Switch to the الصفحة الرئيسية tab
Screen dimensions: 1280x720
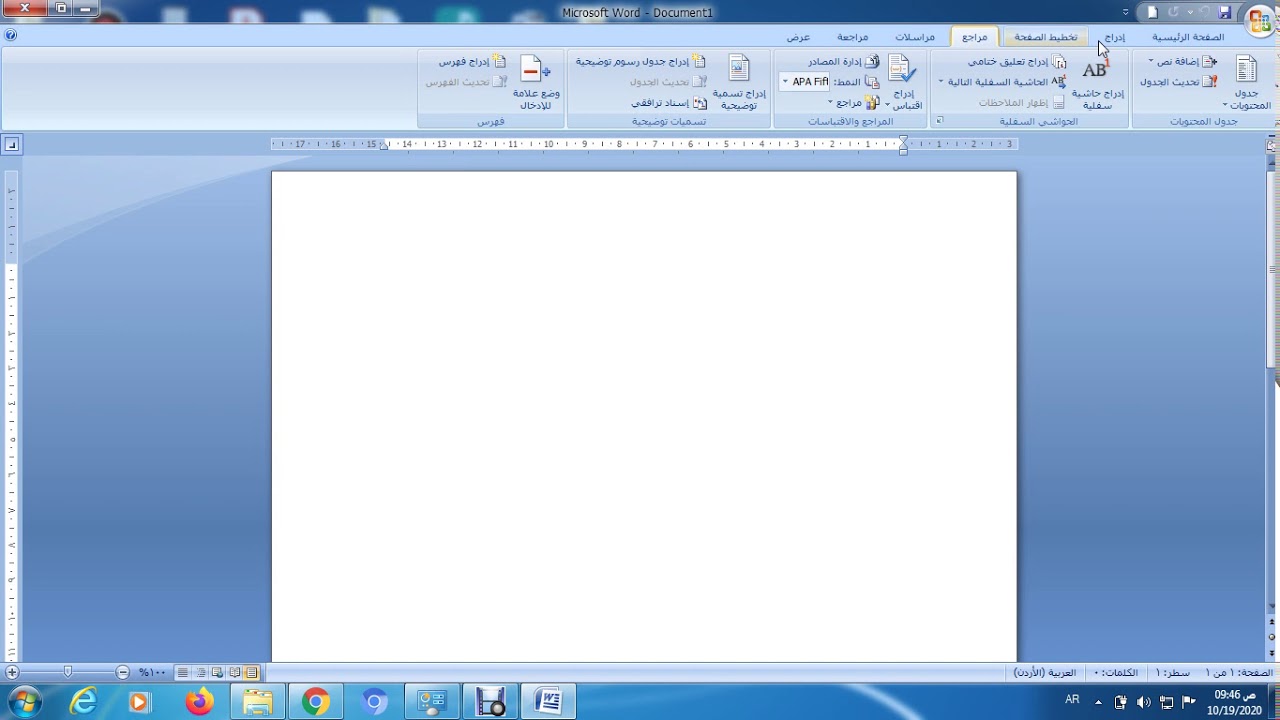[x=1188, y=37]
